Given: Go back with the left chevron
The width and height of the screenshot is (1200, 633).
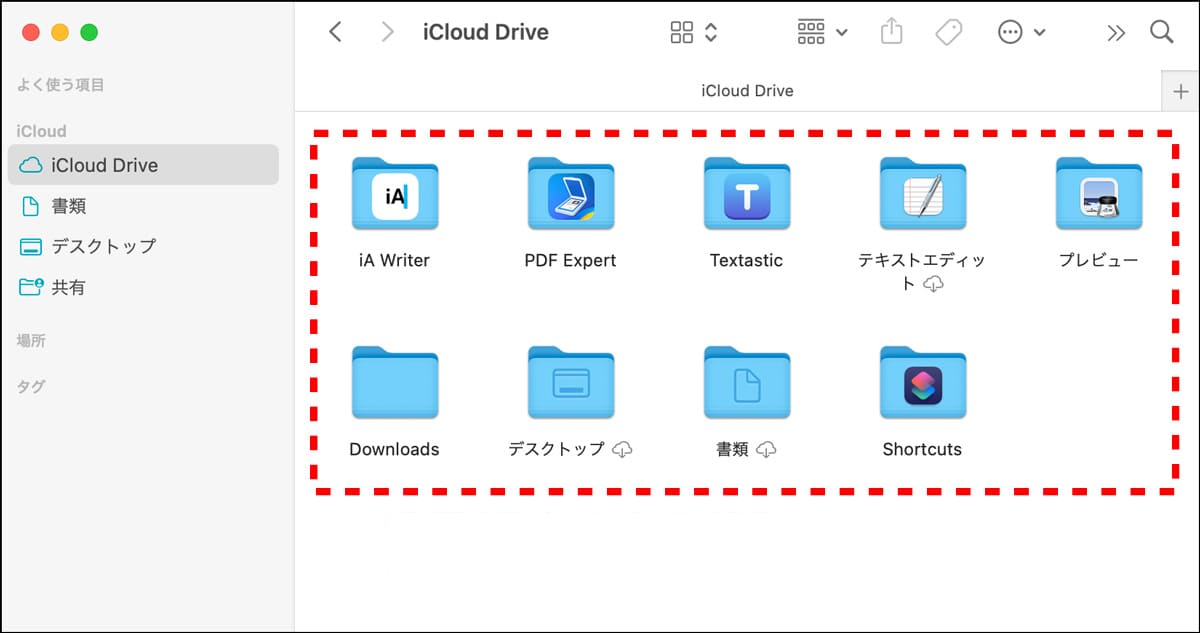Looking at the screenshot, I should [x=335, y=32].
